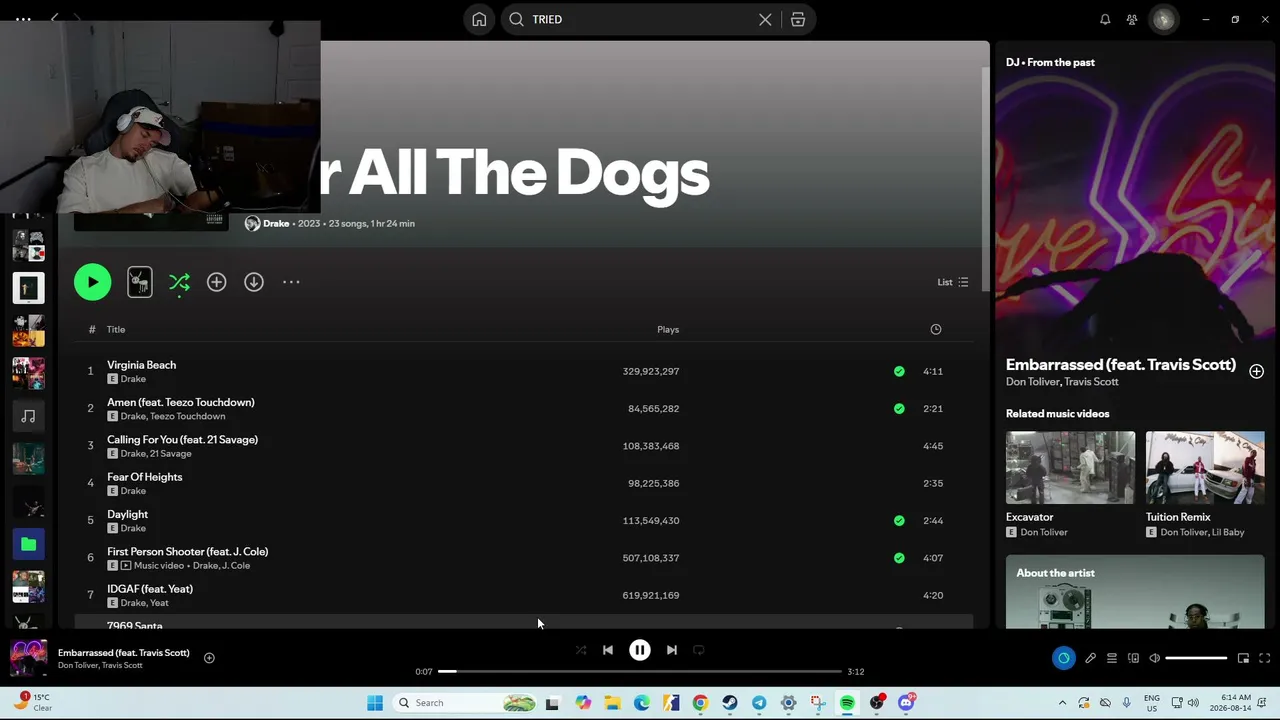This screenshot has height=720, width=1280.
Task: Go to Spotify Home
Action: point(479,19)
